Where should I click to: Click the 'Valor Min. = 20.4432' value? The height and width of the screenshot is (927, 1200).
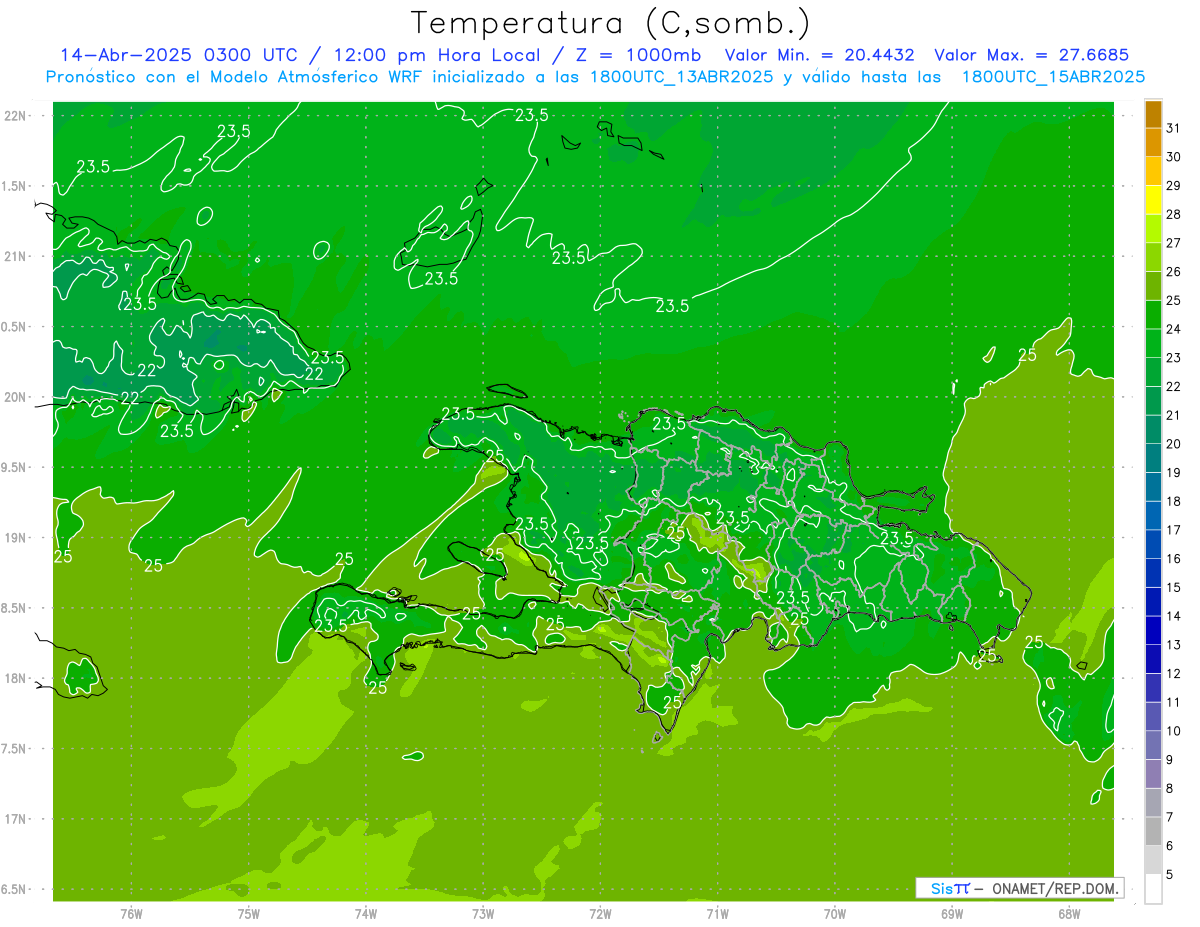click(x=820, y=55)
